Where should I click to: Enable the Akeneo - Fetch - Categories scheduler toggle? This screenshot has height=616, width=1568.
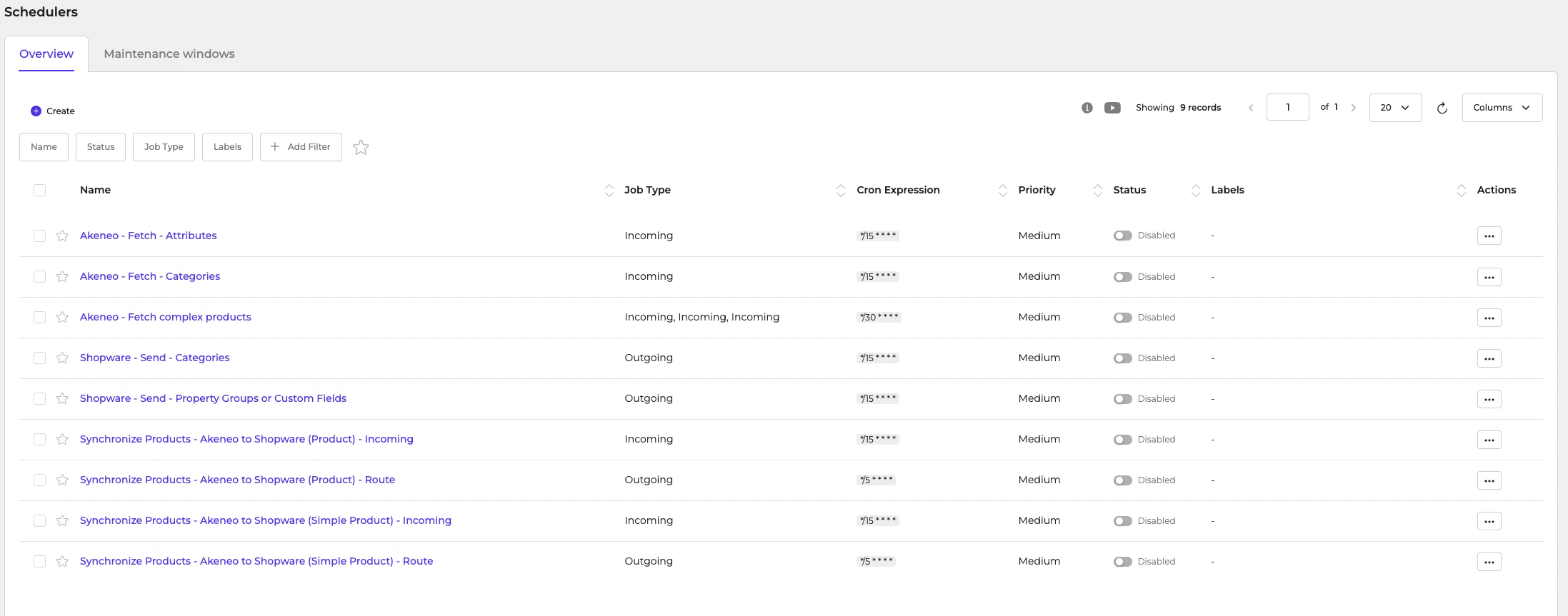tap(1122, 276)
